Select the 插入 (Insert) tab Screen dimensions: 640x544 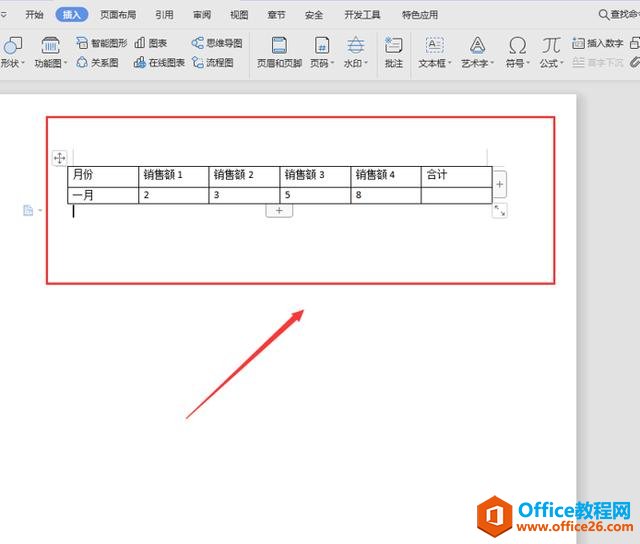click(x=71, y=15)
